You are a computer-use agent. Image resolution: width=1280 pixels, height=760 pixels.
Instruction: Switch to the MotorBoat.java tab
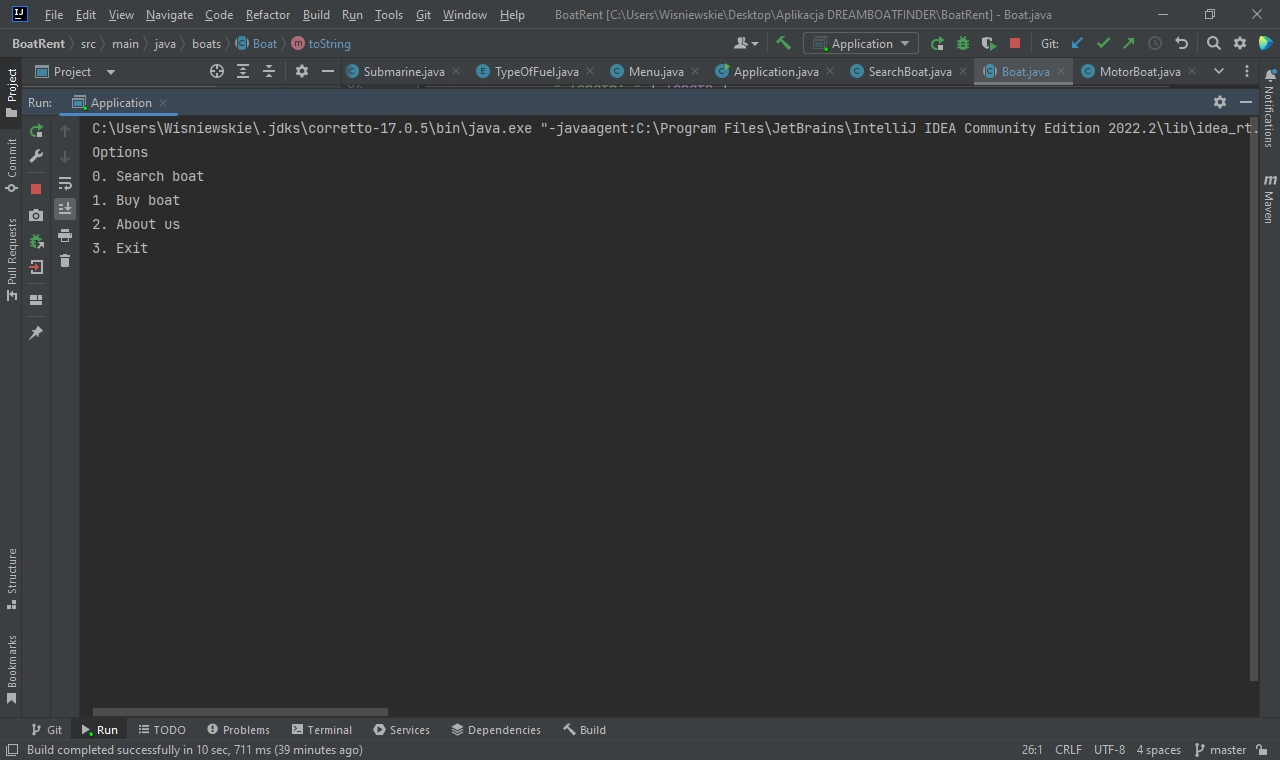point(1139,71)
